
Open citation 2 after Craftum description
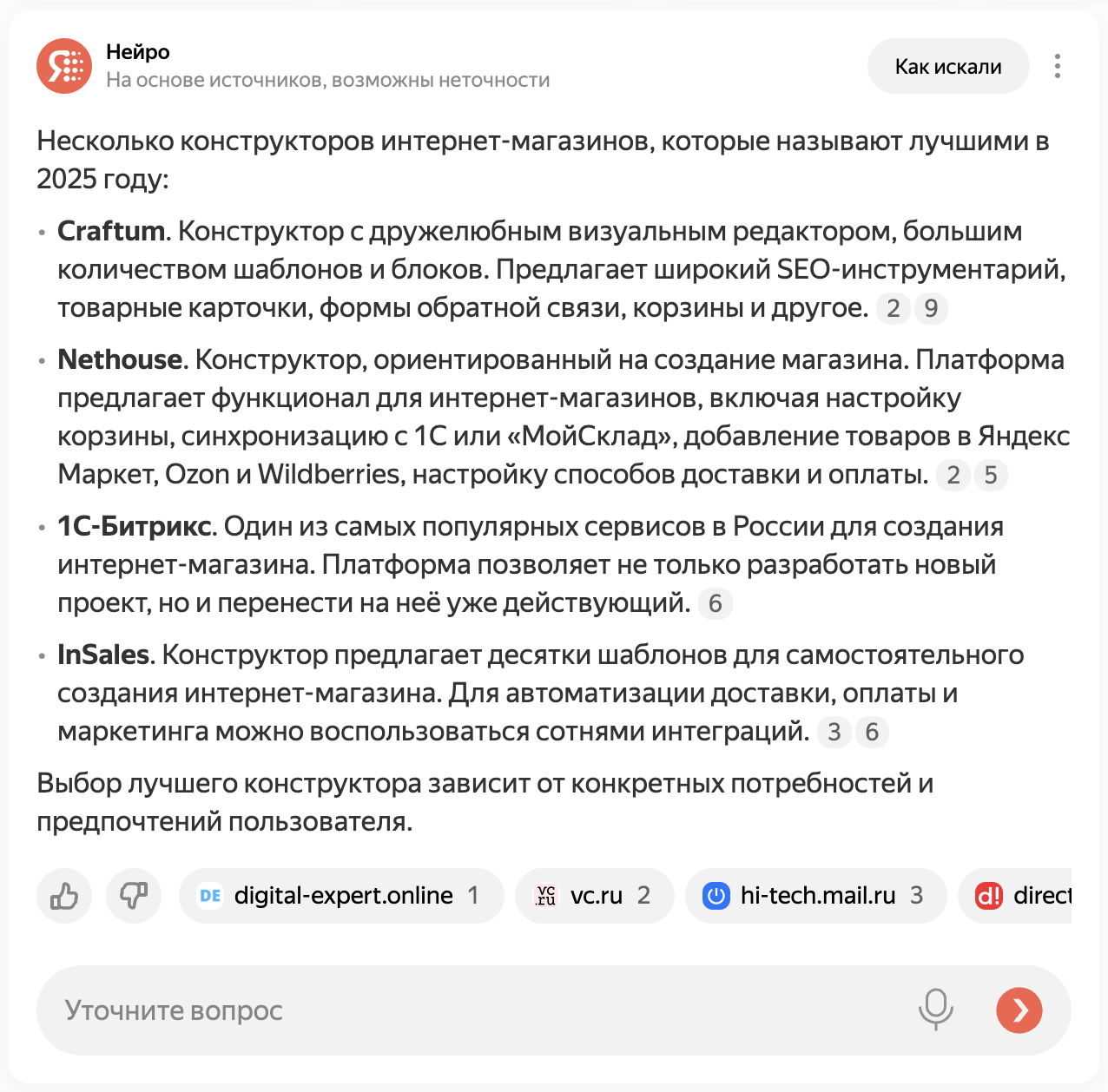(x=893, y=308)
